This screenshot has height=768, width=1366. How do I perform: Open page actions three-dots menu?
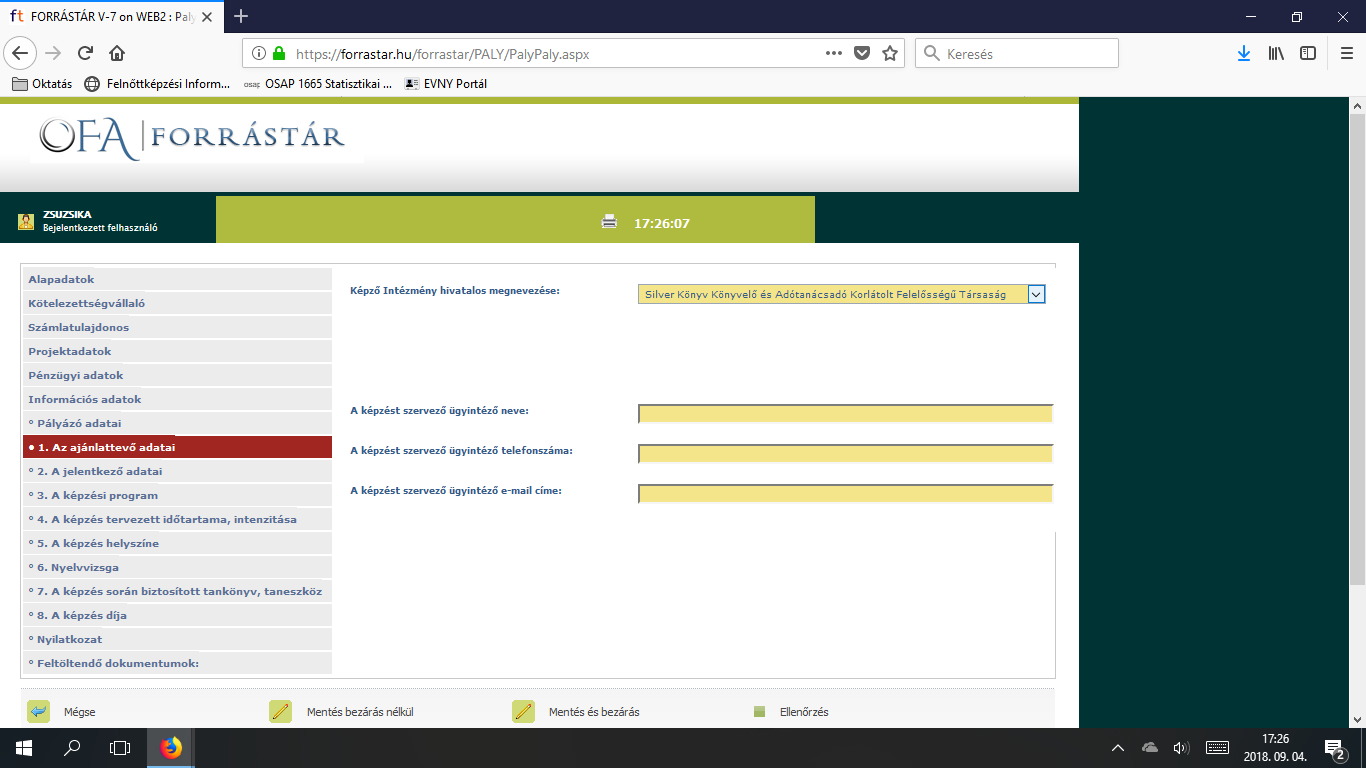(834, 54)
